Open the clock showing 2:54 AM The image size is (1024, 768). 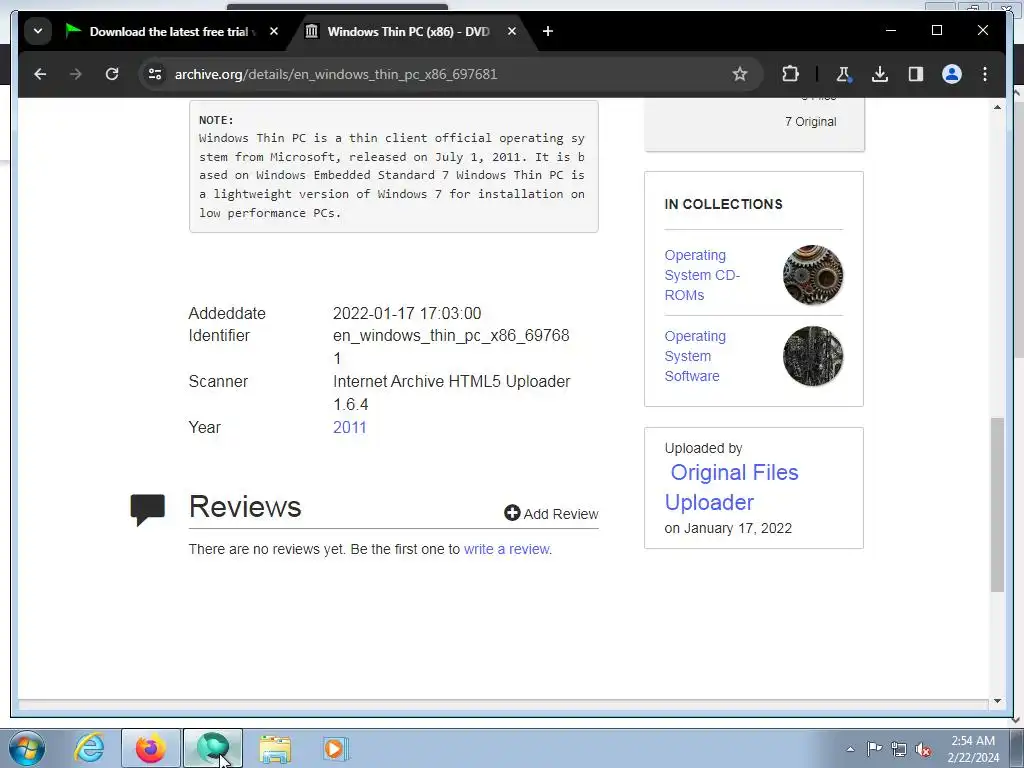(x=973, y=749)
